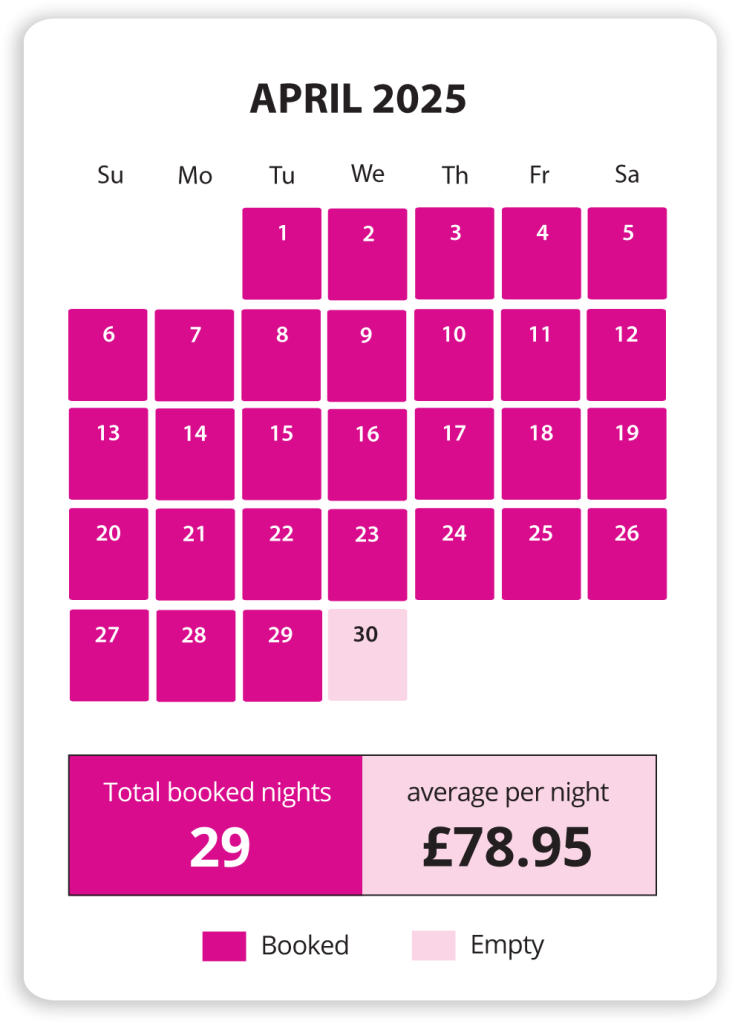Click the average per night panel
The image size is (735, 1024).
(508, 825)
